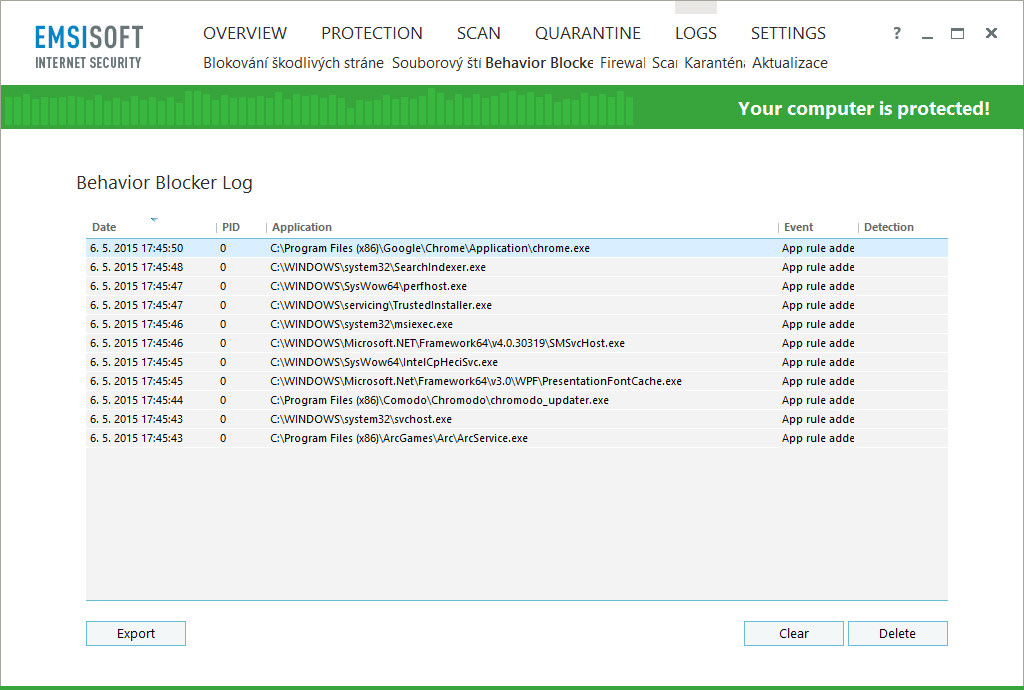Viewport: 1024px width, 690px height.
Task: Sort entries by the Event column
Action: [x=799, y=227]
